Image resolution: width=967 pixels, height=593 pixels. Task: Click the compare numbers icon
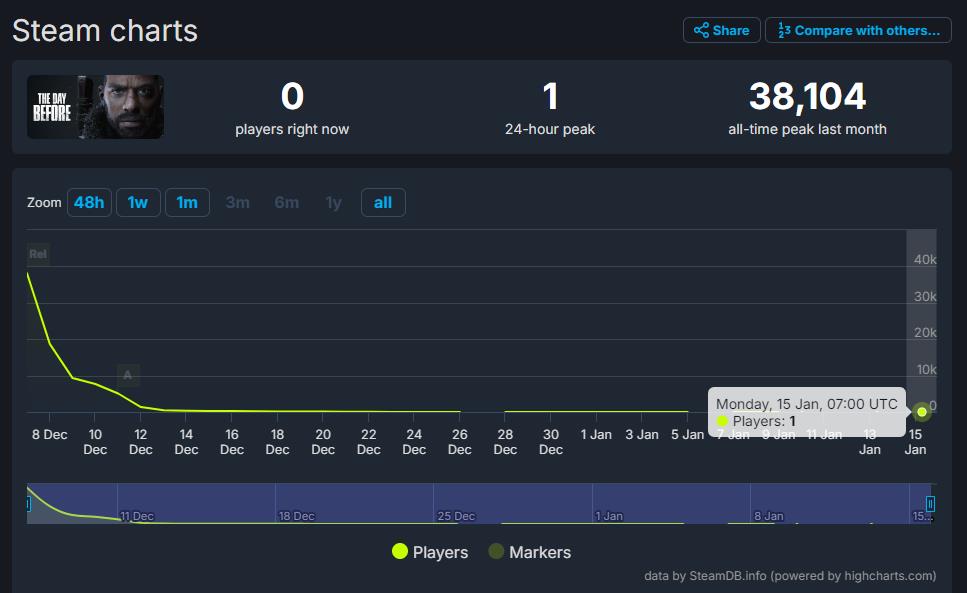[x=784, y=30]
